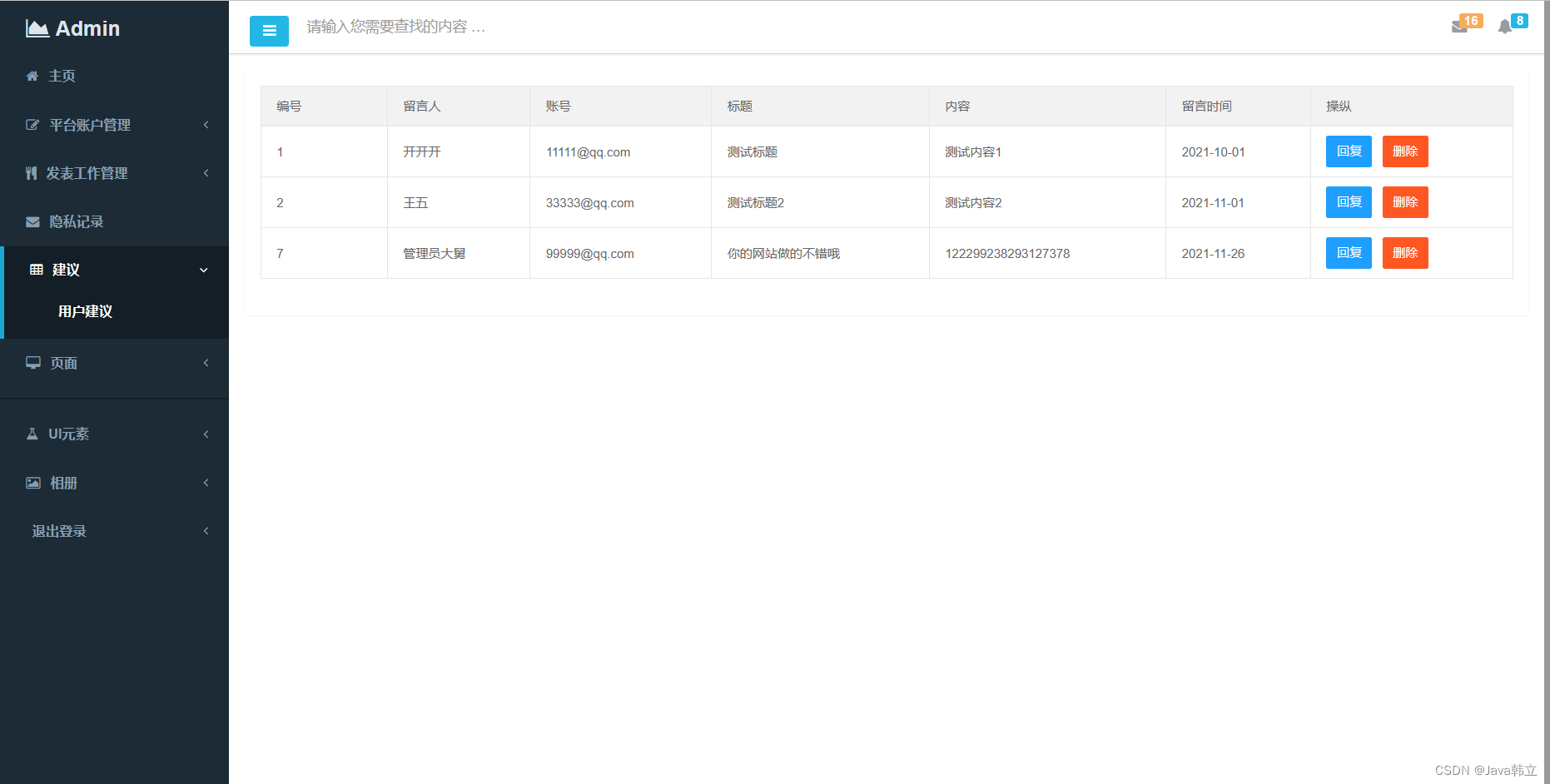Viewport: 1550px width, 784px height.
Task: Delete 王五's message
Action: [x=1405, y=202]
